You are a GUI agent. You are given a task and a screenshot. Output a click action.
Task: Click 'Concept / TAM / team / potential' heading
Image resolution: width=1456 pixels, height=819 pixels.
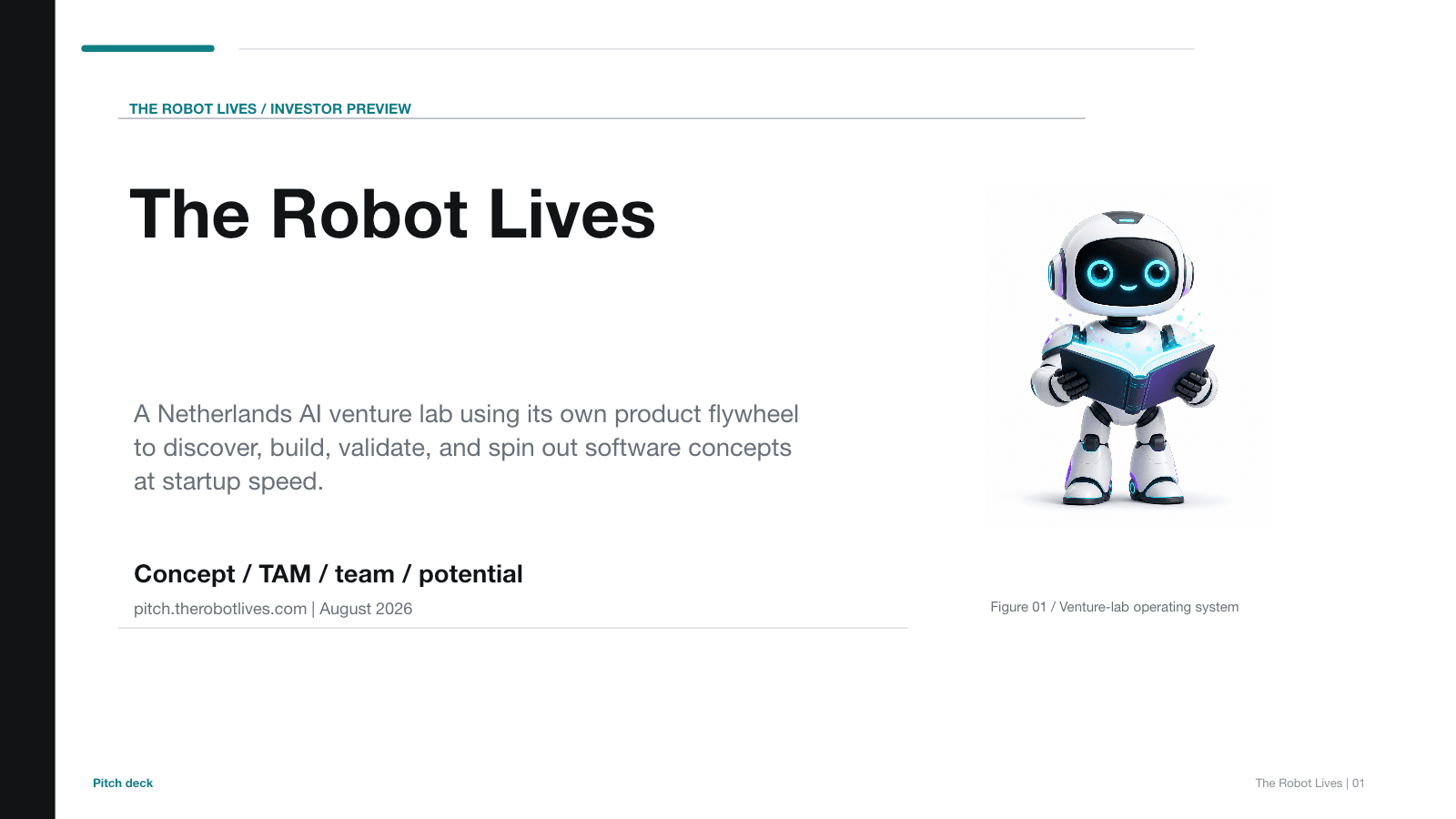tap(329, 574)
